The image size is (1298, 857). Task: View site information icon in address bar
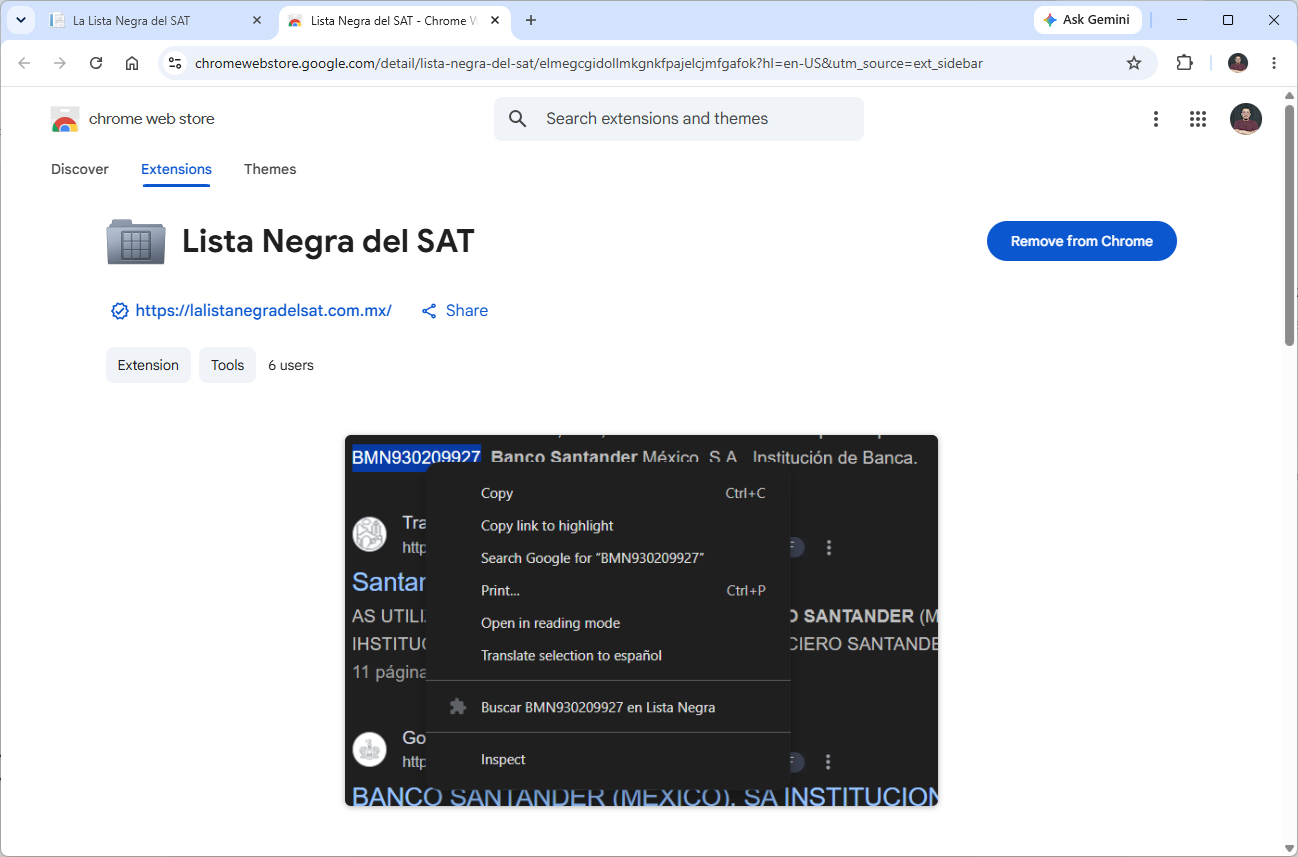(175, 63)
